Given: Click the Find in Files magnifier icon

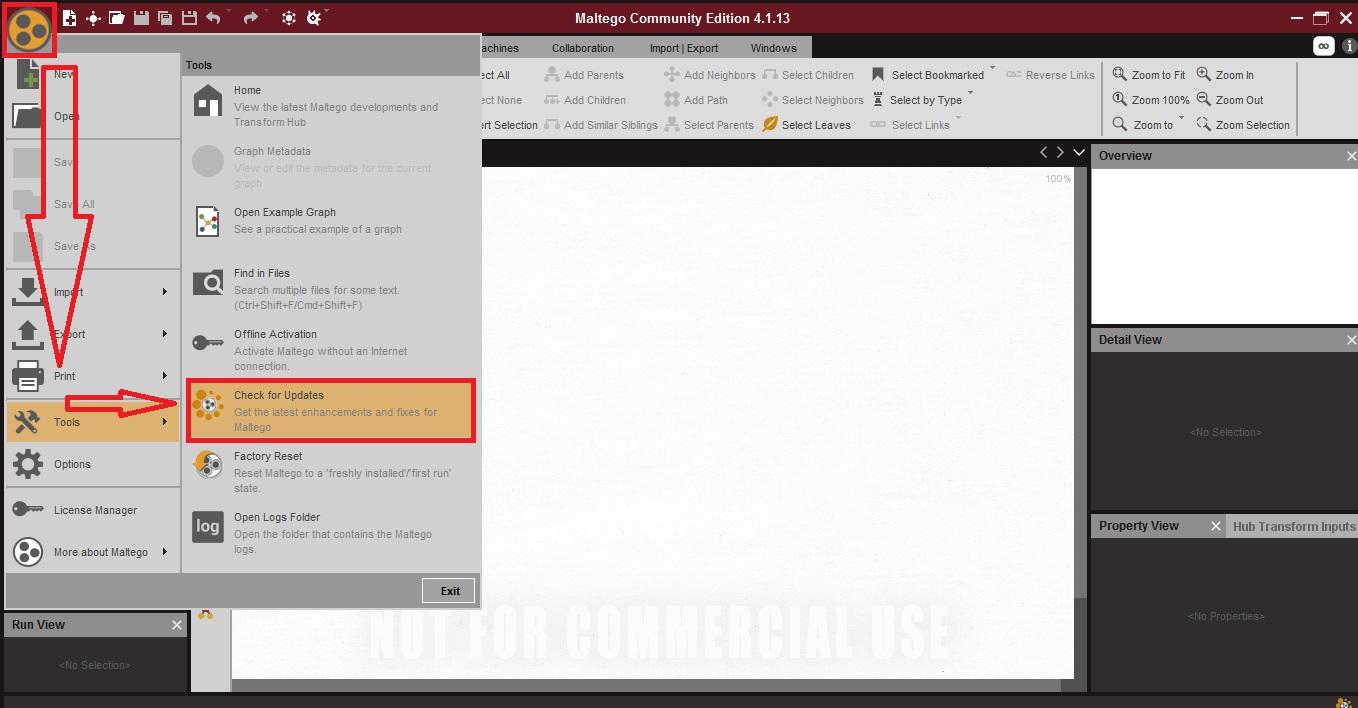Looking at the screenshot, I should click(x=208, y=283).
